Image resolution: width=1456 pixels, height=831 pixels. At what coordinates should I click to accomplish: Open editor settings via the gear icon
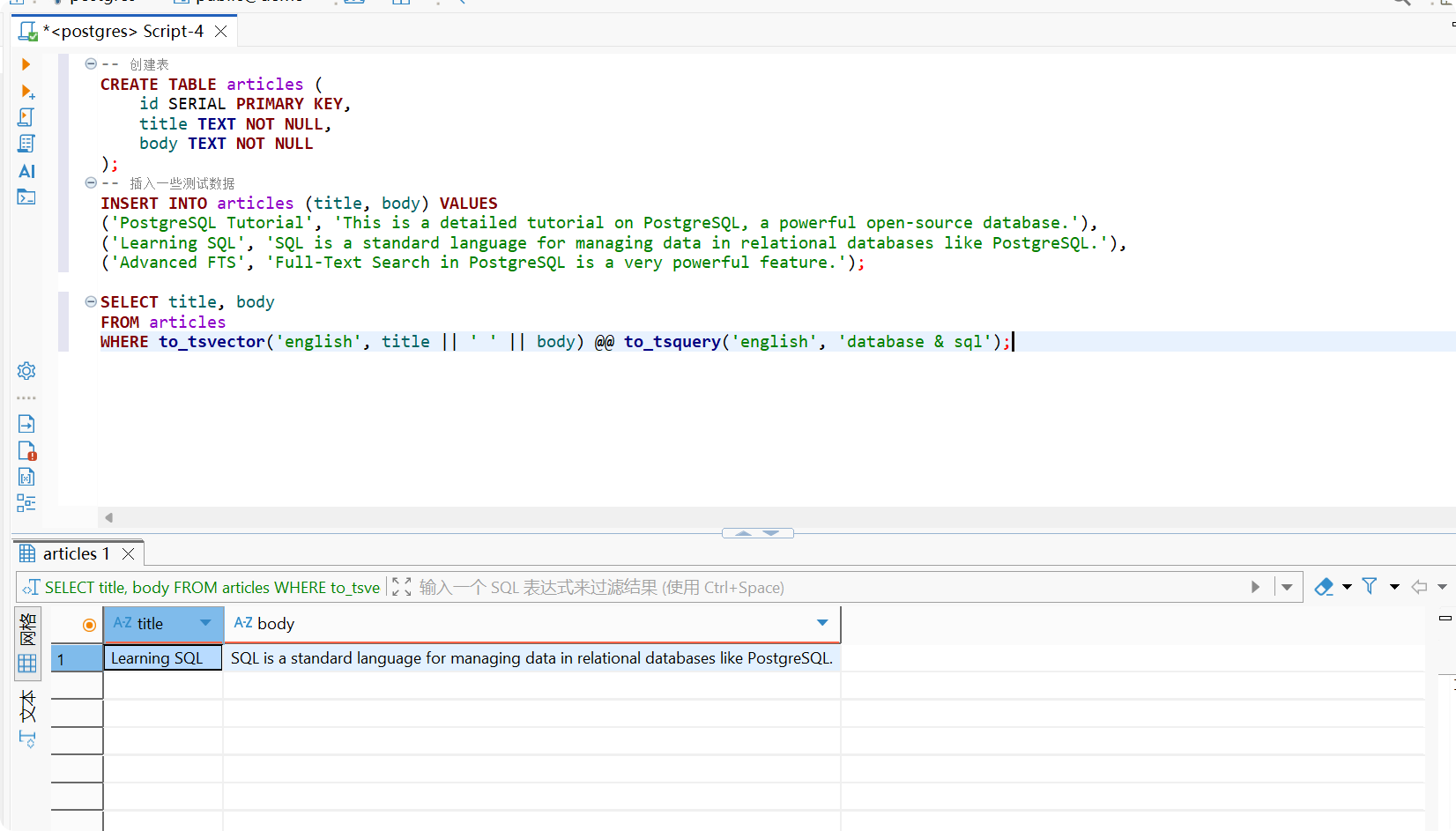click(x=26, y=371)
